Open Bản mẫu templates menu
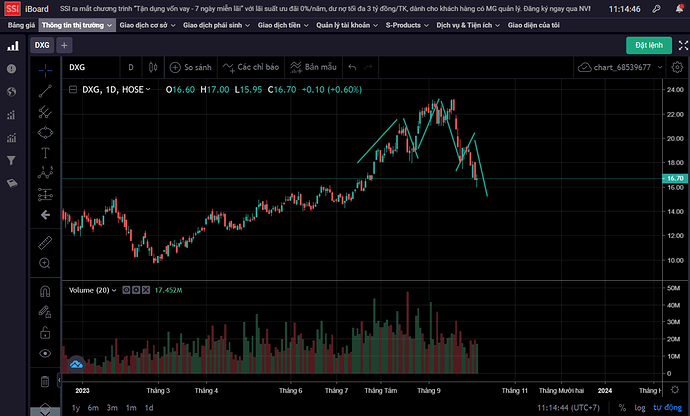The width and height of the screenshot is (690, 416). click(x=313, y=67)
